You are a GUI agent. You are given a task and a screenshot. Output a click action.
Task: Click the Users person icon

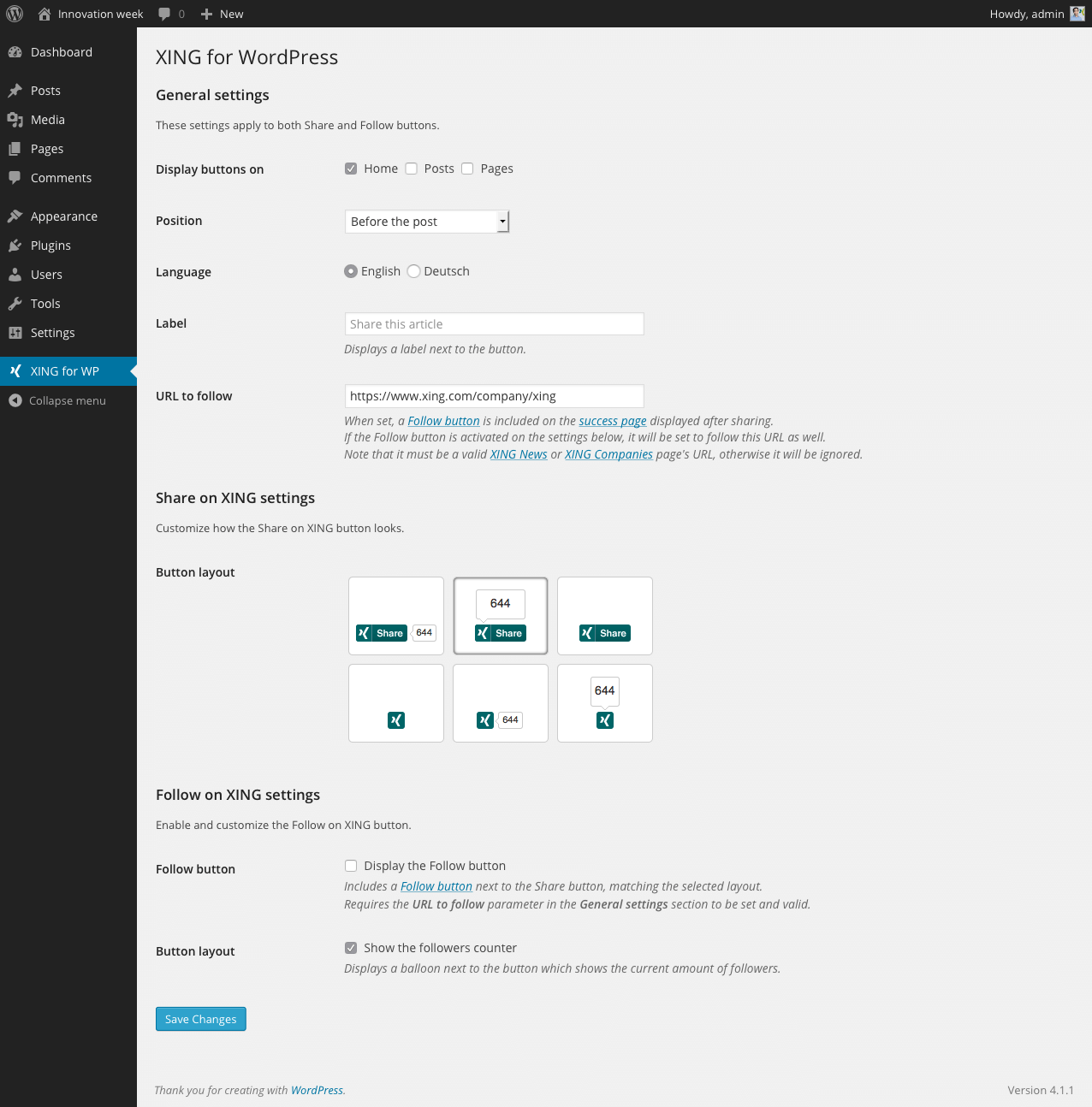(x=15, y=275)
